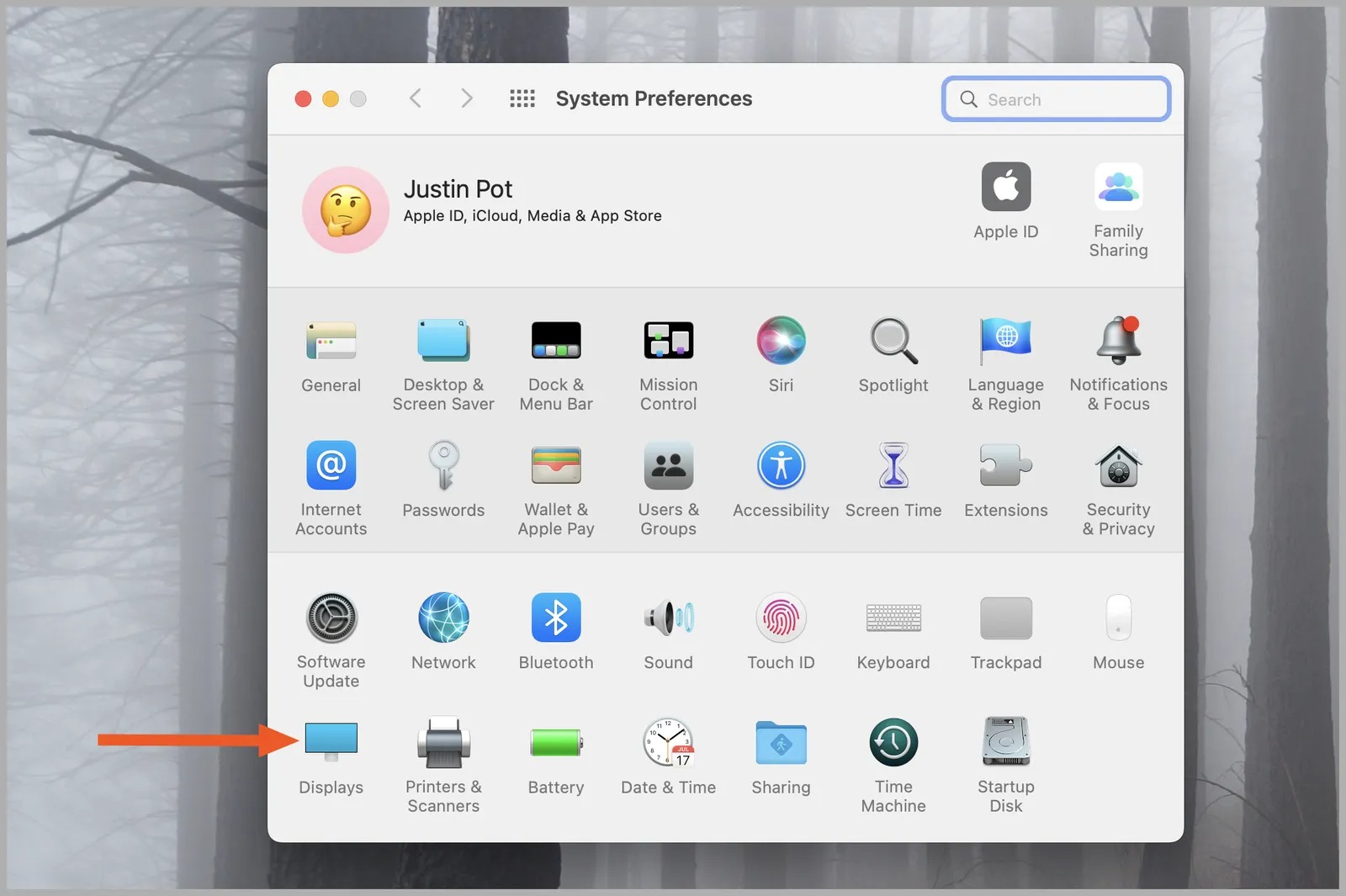Go forward with the right chevron
Viewport: 1346px width, 896px height.
coord(466,98)
